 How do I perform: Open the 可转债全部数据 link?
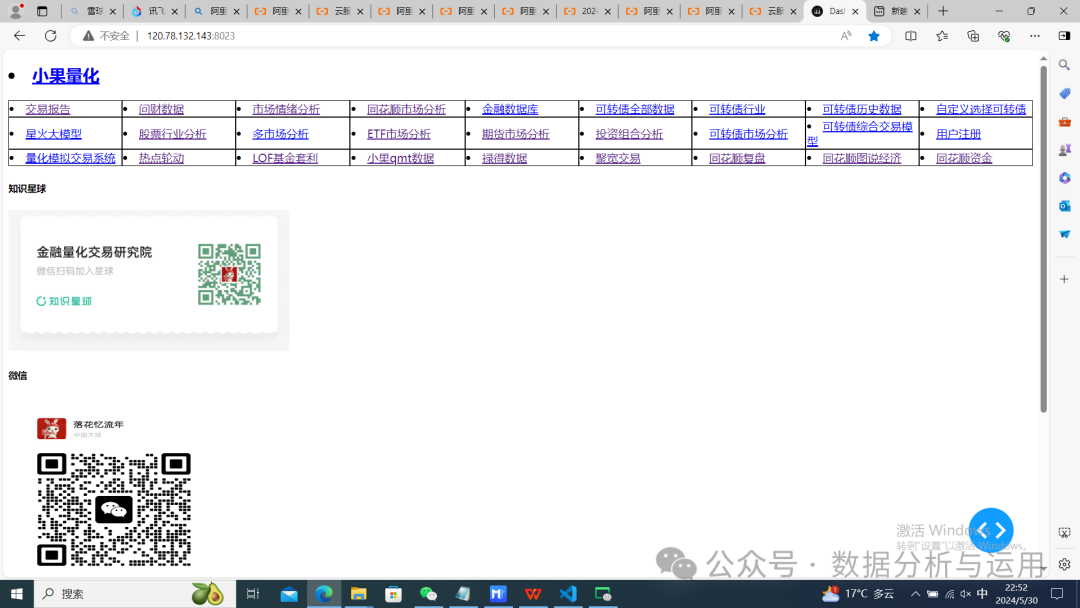pyautogui.click(x=634, y=109)
